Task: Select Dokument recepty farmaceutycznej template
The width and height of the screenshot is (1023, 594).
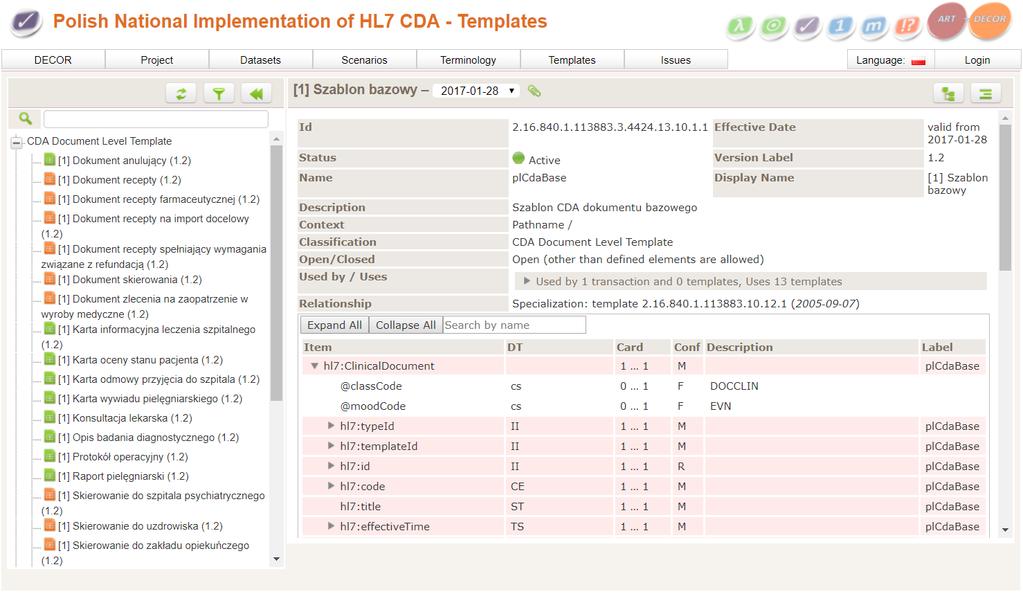Action: point(159,199)
